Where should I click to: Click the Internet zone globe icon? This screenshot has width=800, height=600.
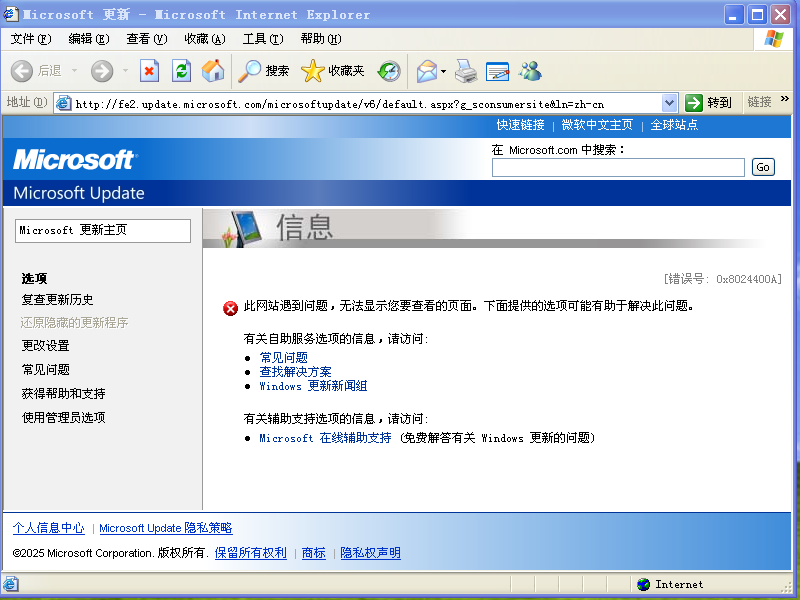(x=644, y=584)
